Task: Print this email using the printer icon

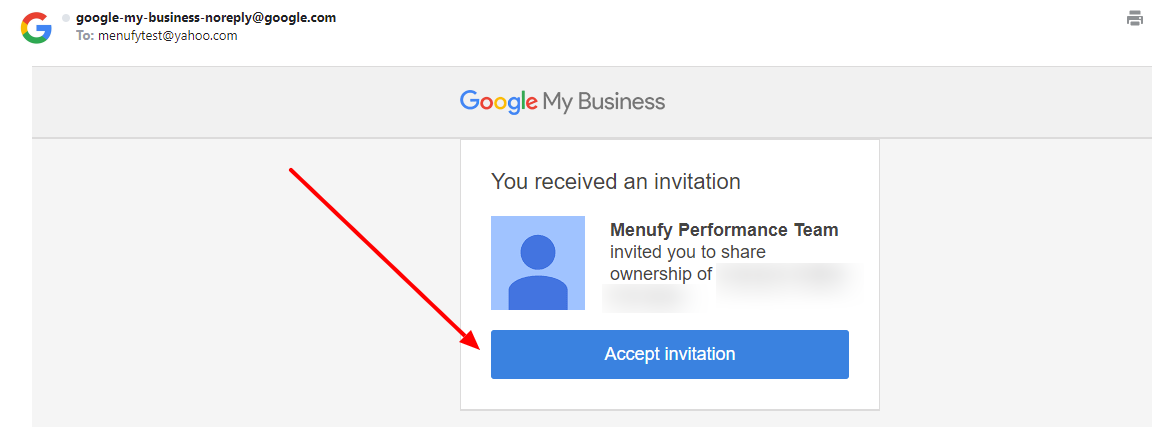Action: click(1135, 18)
